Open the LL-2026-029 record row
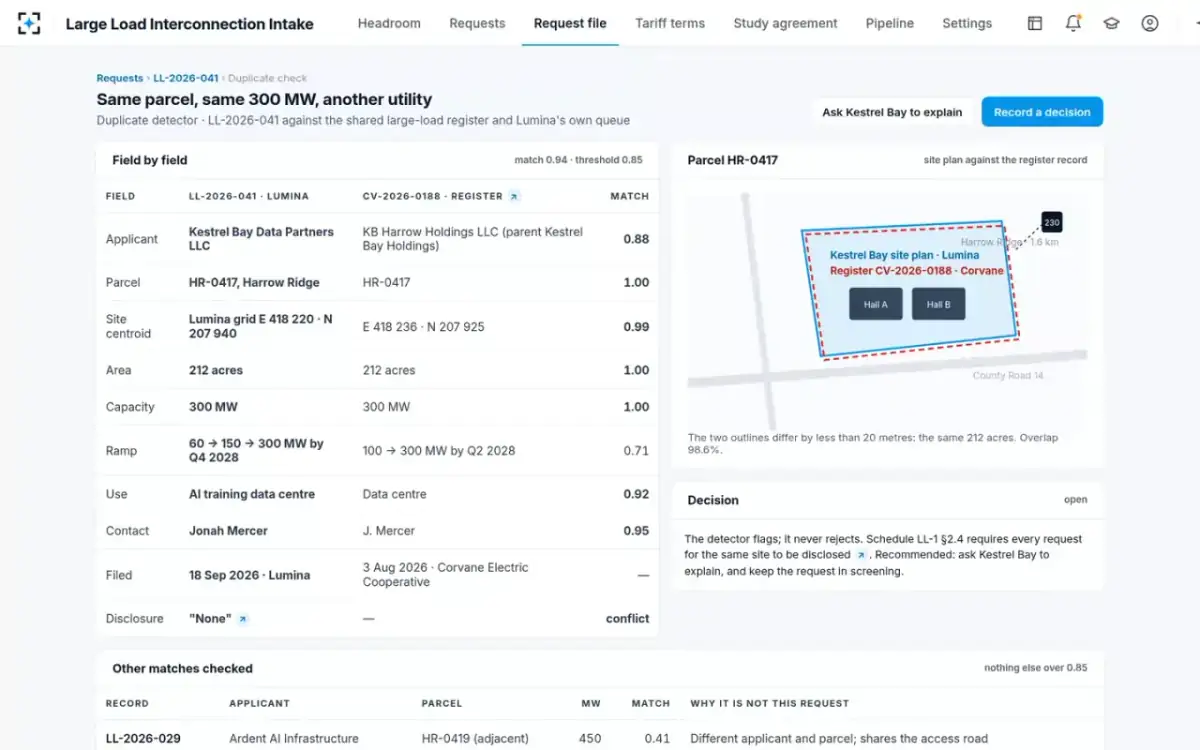The image size is (1200, 750). pyautogui.click(x=600, y=739)
